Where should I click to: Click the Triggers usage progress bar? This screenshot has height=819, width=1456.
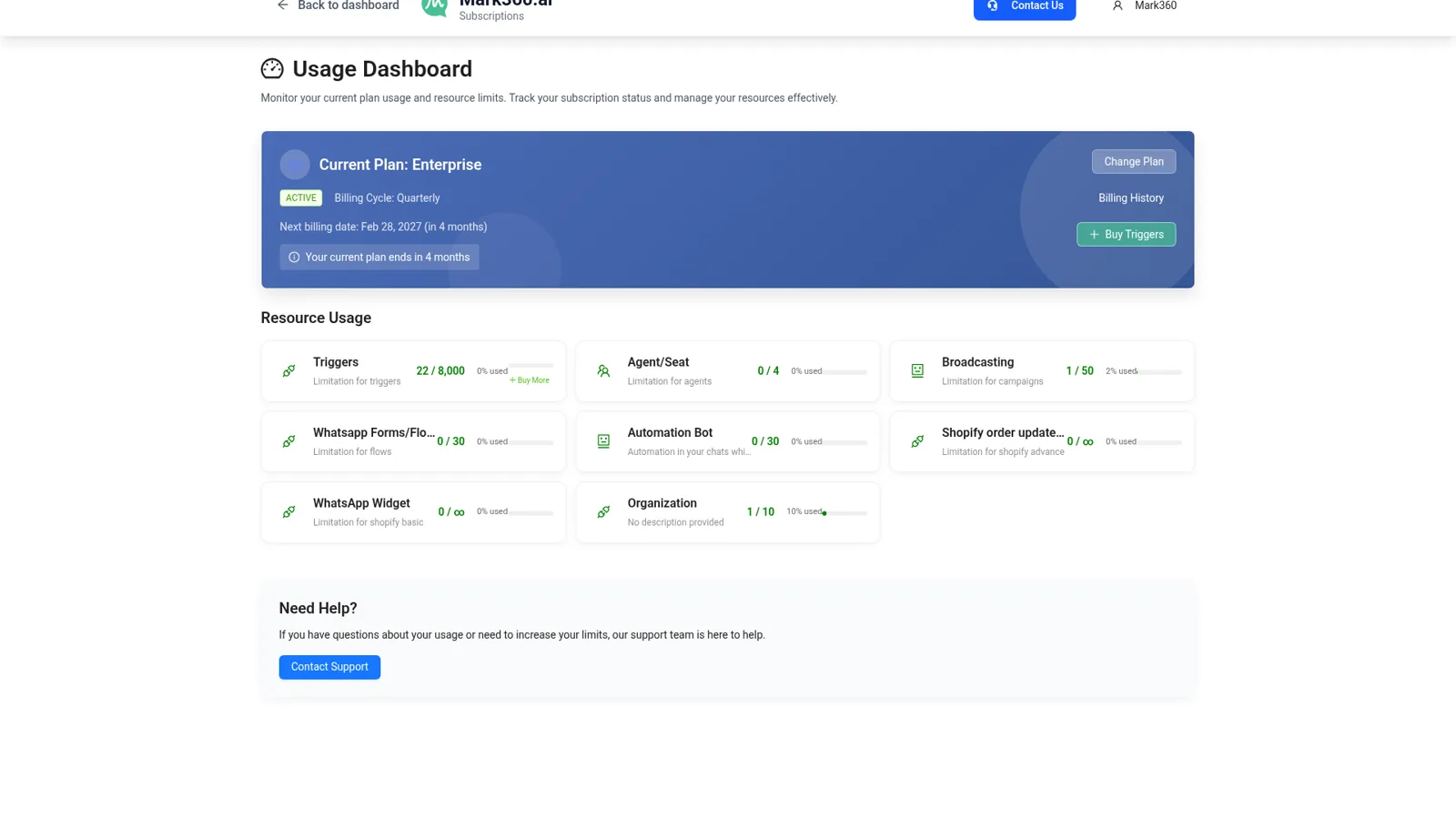(531, 365)
